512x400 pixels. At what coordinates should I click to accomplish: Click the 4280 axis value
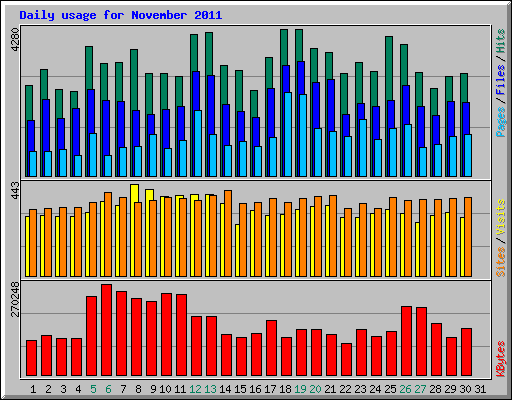coord(15,39)
